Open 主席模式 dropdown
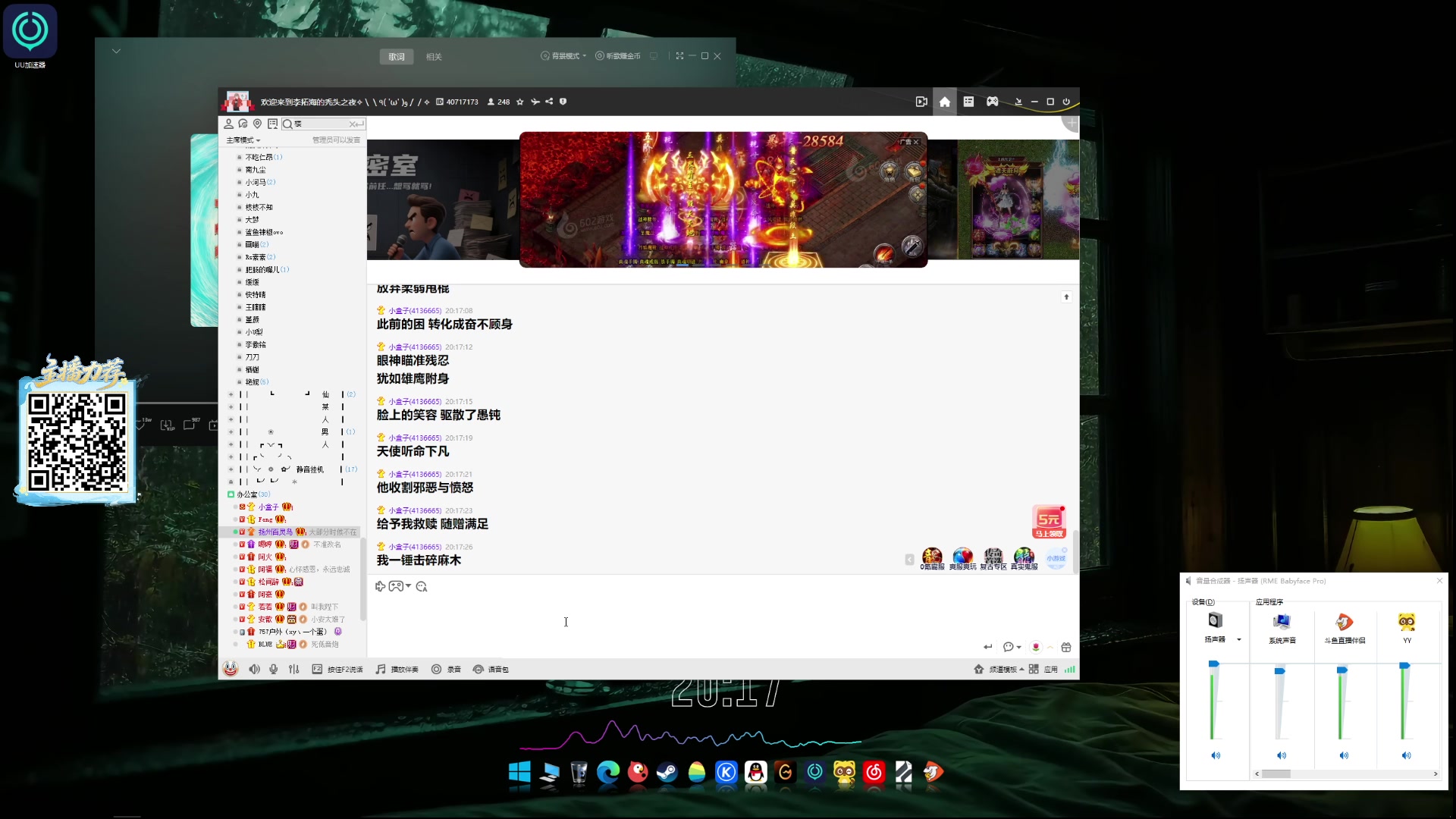The height and width of the screenshot is (819, 1456). [x=243, y=140]
